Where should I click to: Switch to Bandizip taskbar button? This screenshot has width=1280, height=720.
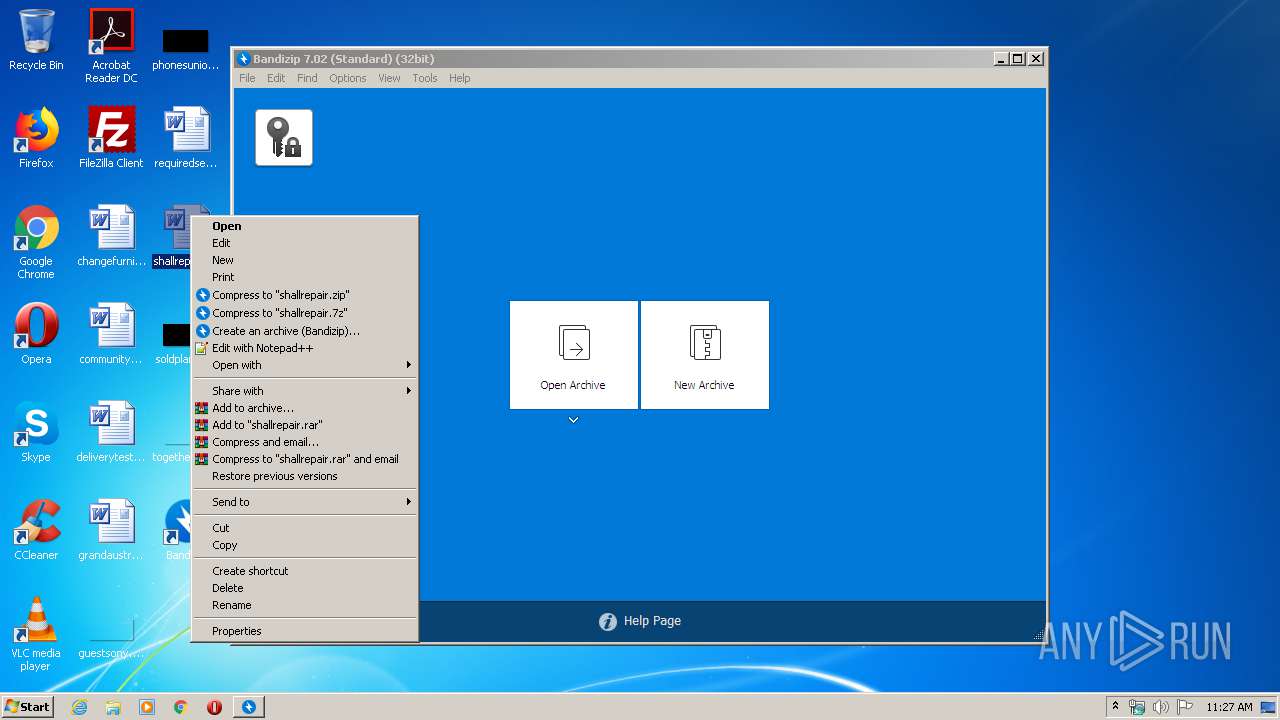click(x=248, y=707)
